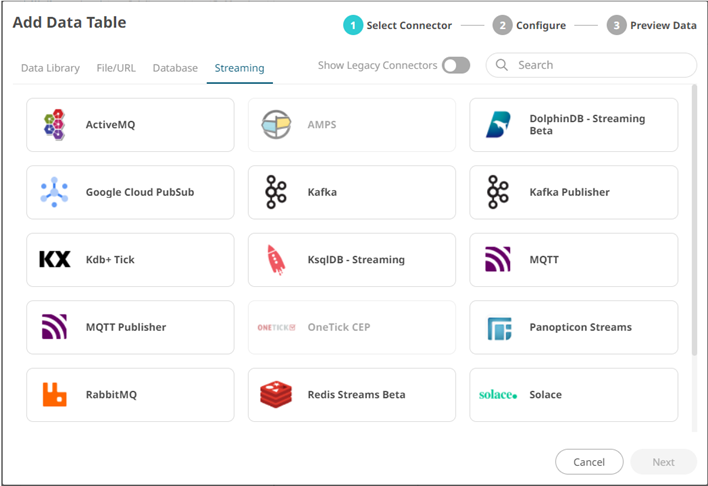Select the Kdb+ Tick KX icon
Viewport: 708px width, 486px height.
tap(54, 260)
